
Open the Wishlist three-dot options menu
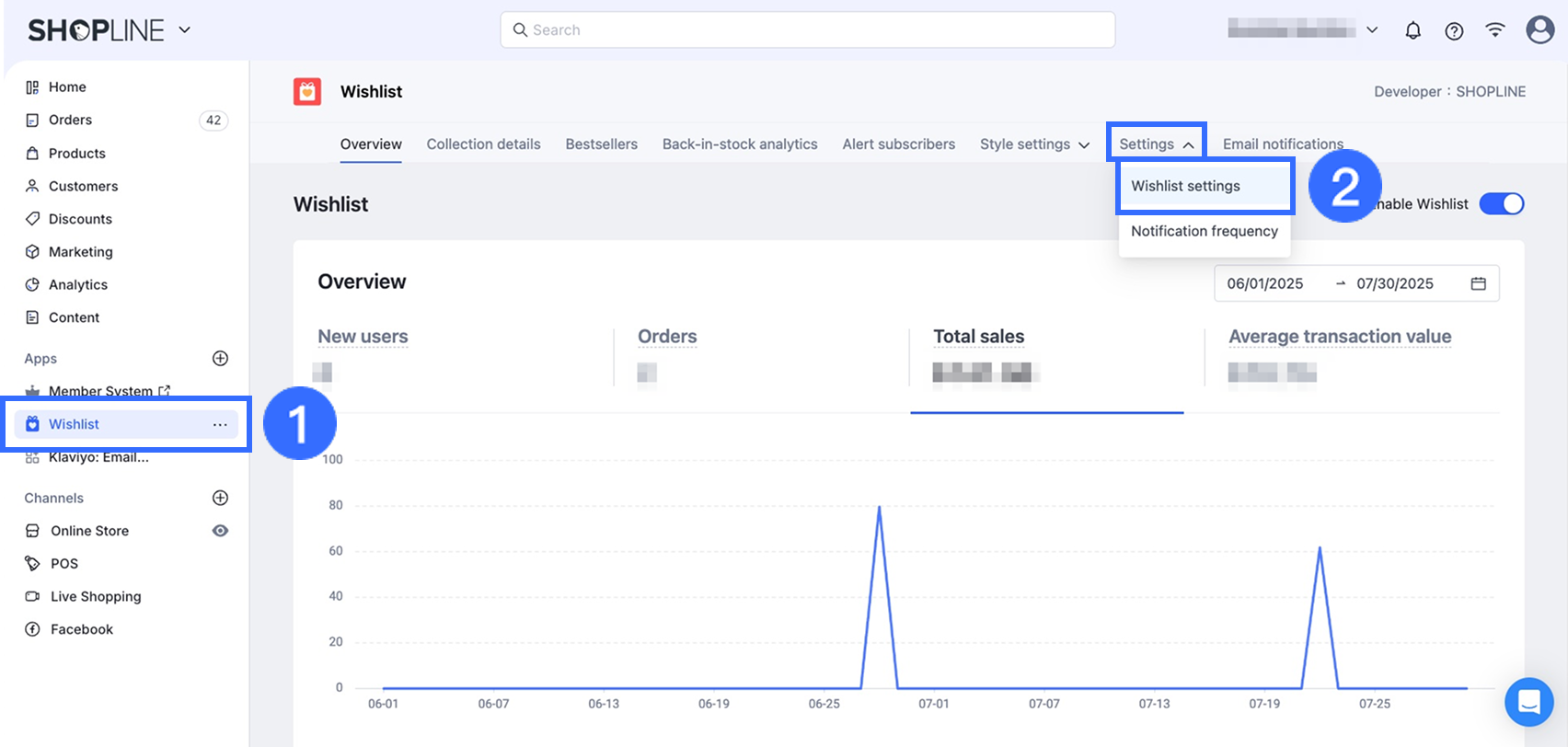tap(220, 424)
